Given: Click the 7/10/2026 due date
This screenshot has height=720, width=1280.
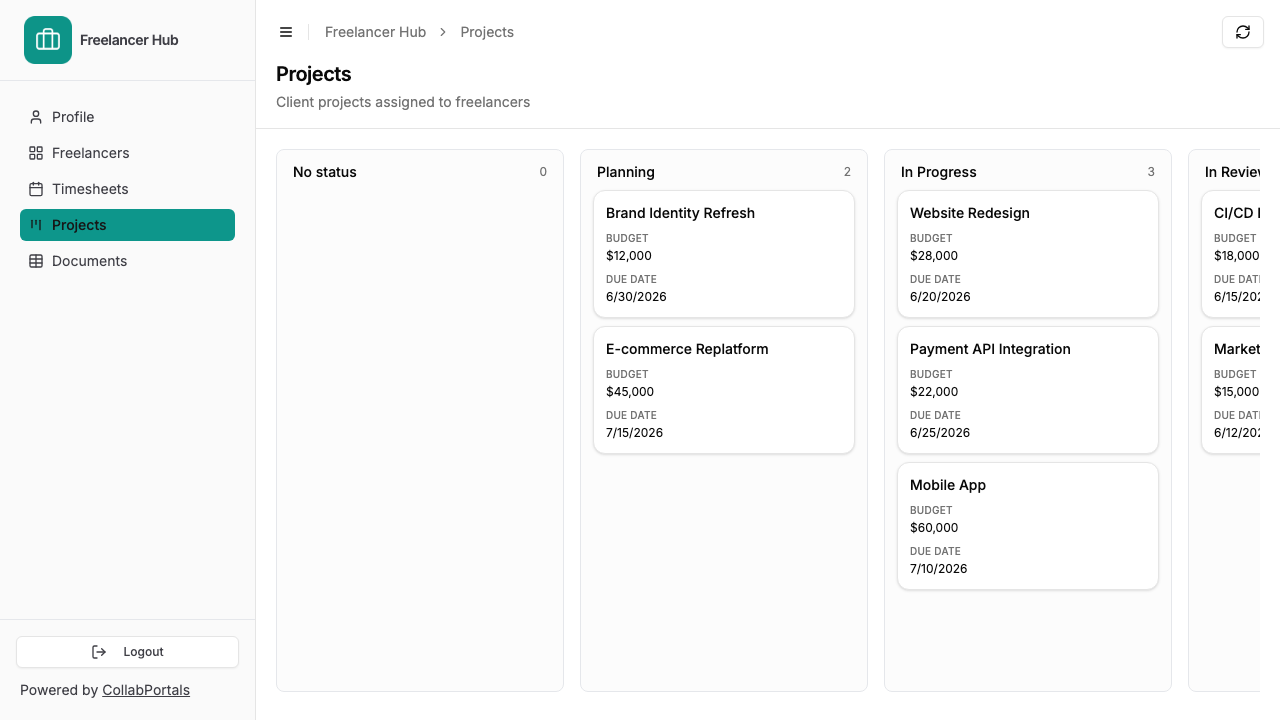Looking at the screenshot, I should 938,569.
